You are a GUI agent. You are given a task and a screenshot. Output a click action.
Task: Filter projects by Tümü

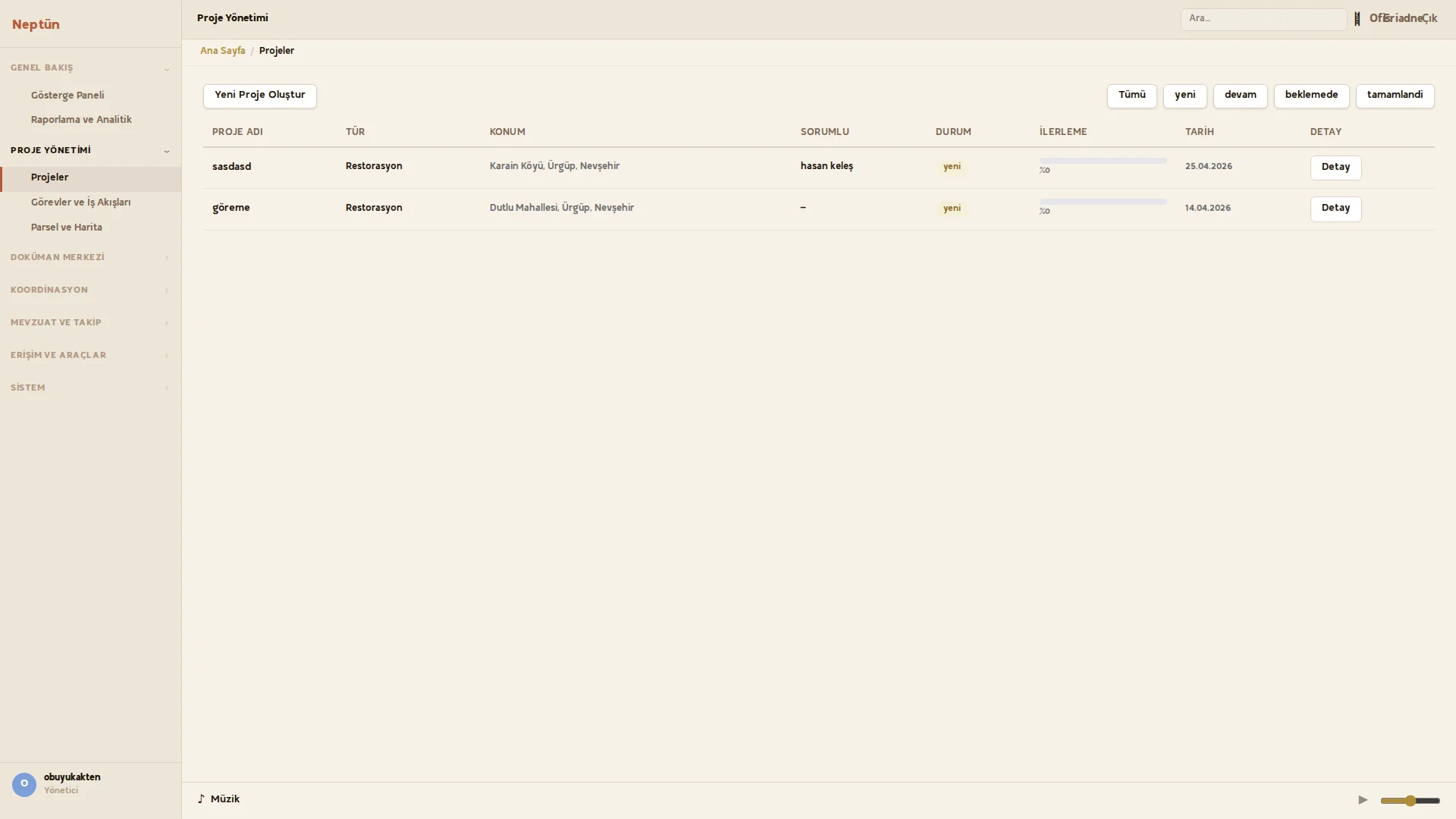pos(1131,96)
